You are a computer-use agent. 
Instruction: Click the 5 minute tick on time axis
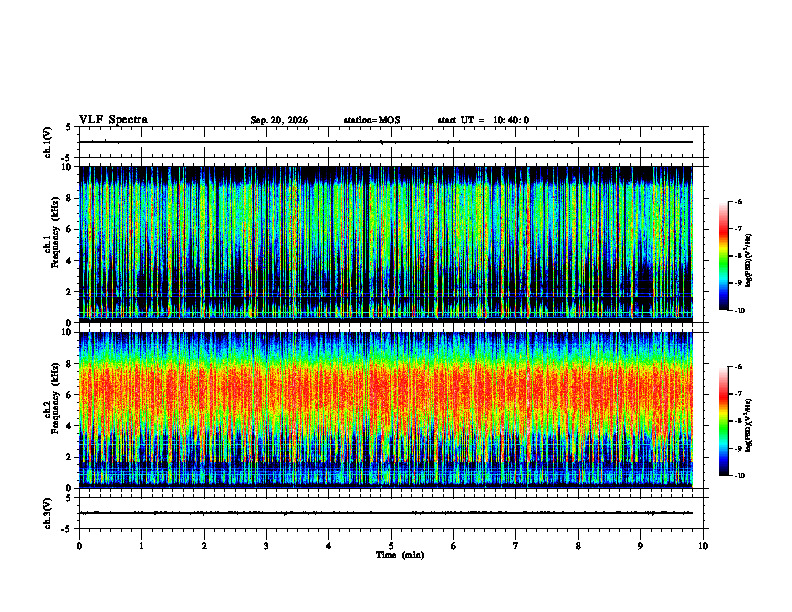point(391,546)
